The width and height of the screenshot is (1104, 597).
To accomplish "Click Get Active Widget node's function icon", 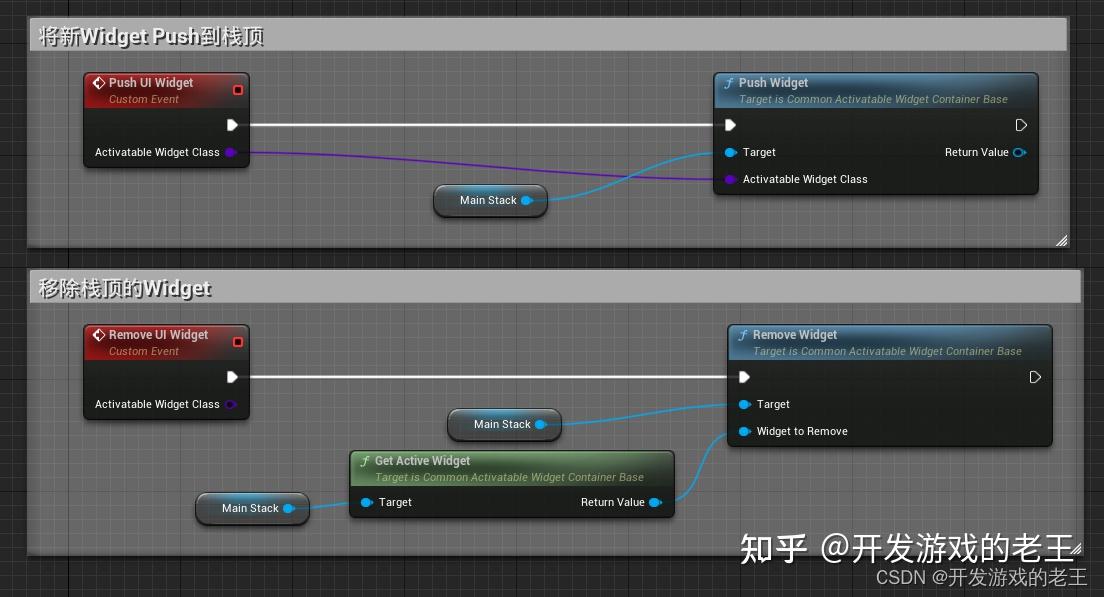I will click(365, 461).
